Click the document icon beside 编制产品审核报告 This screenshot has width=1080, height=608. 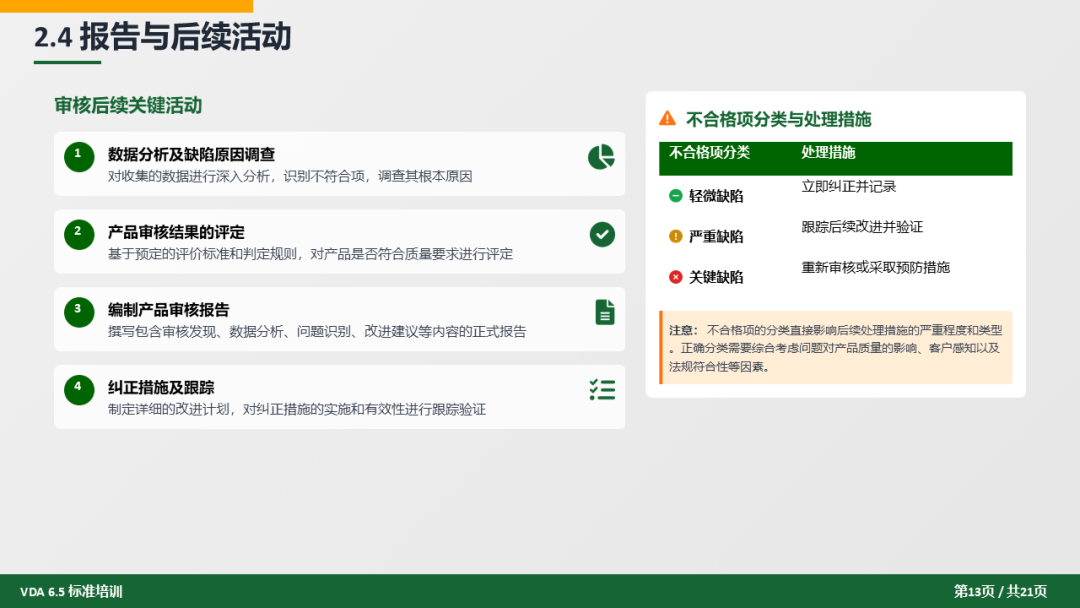coord(605,312)
